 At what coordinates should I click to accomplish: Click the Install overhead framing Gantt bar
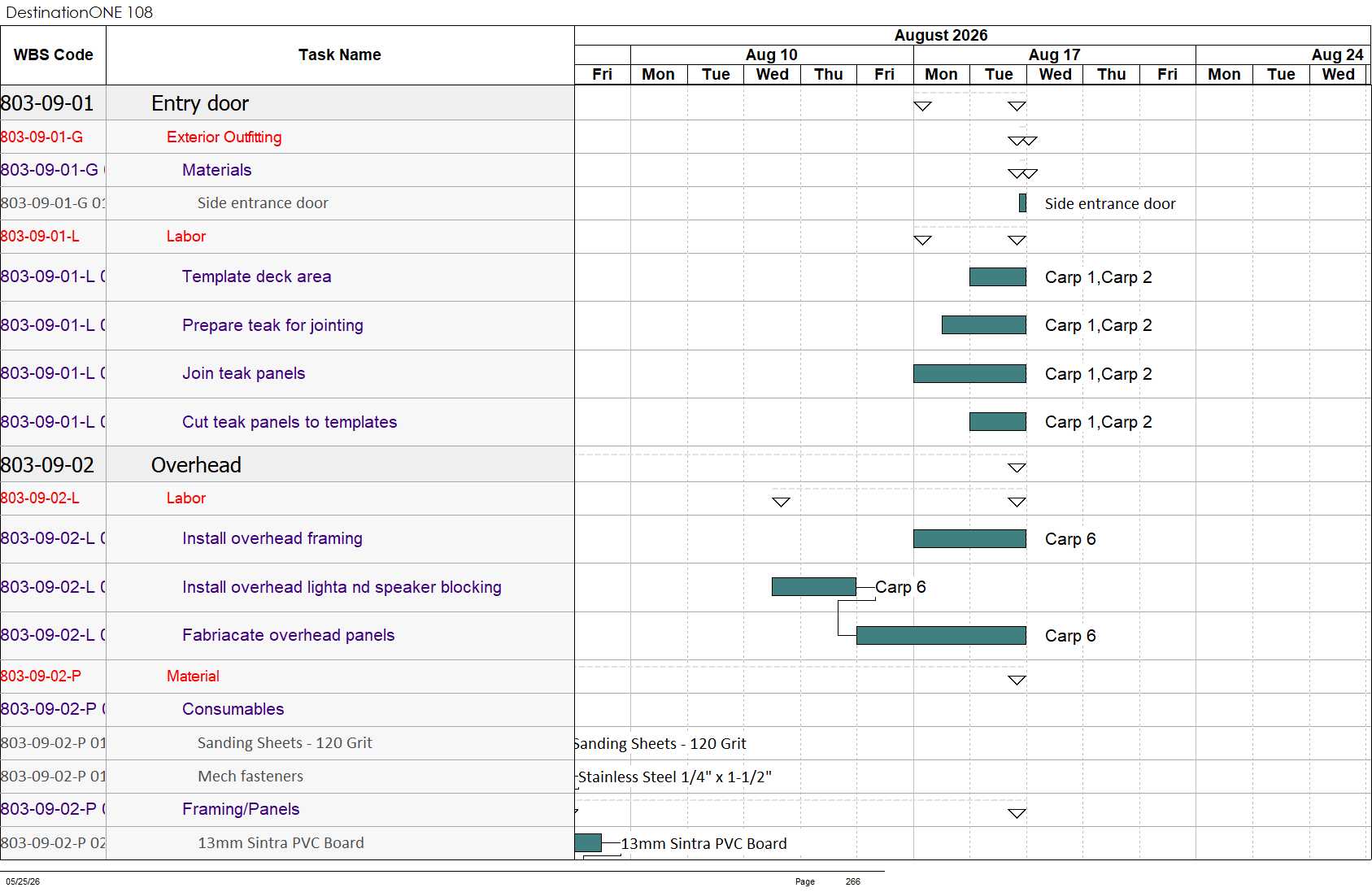tap(970, 538)
